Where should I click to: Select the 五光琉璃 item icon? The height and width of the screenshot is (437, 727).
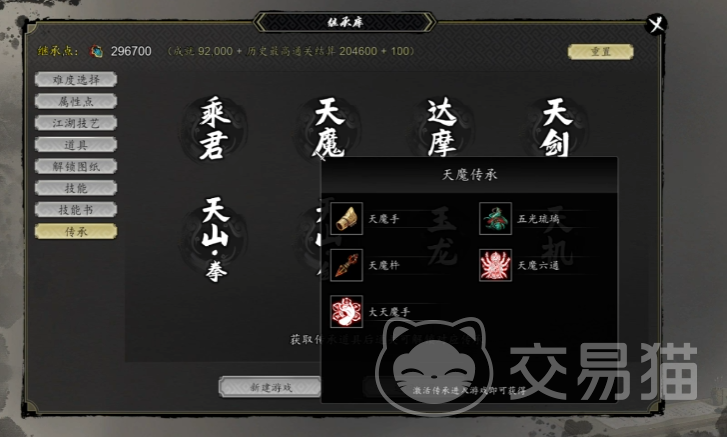coord(495,218)
